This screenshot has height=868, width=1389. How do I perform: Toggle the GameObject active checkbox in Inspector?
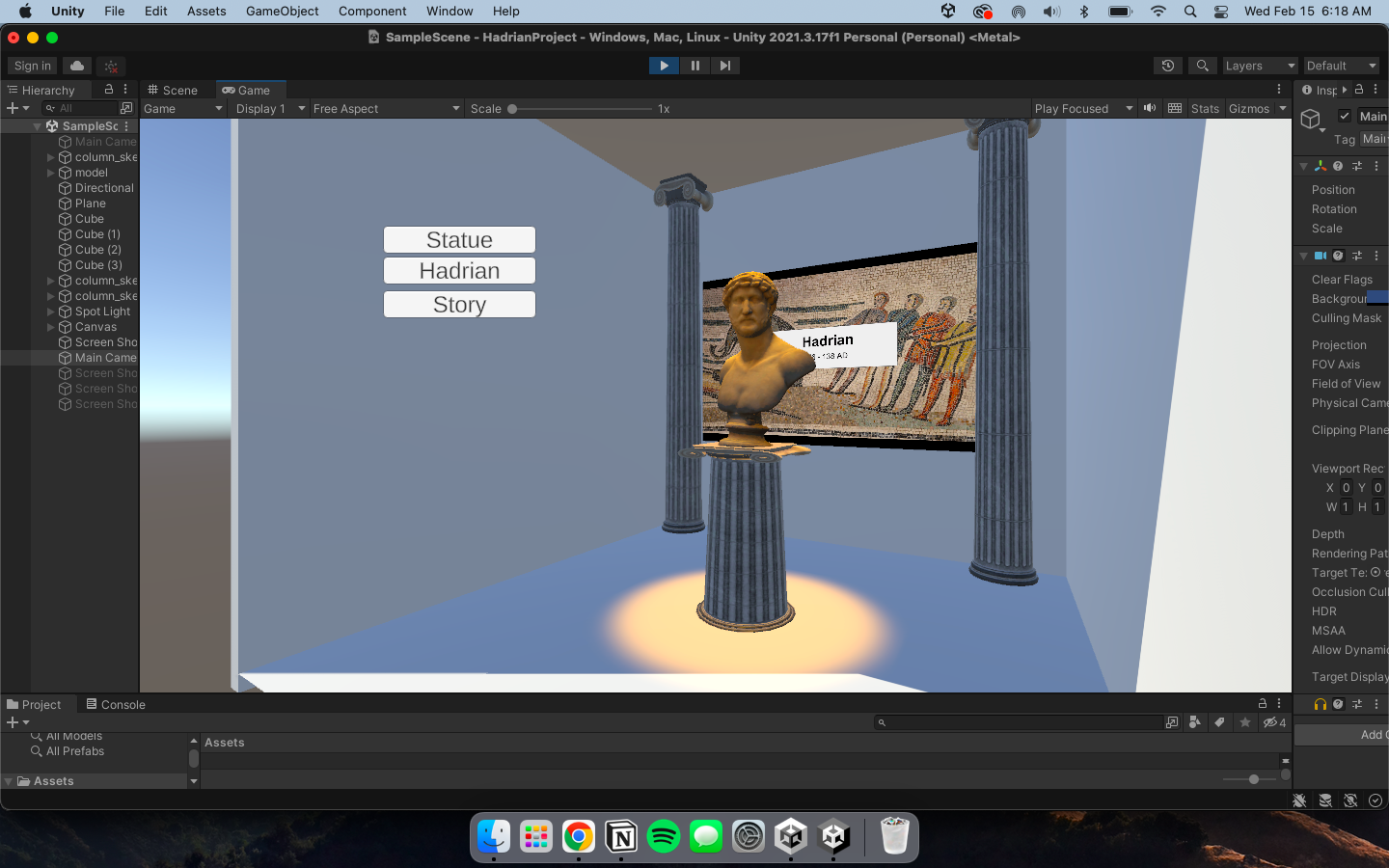pyautogui.click(x=1345, y=116)
